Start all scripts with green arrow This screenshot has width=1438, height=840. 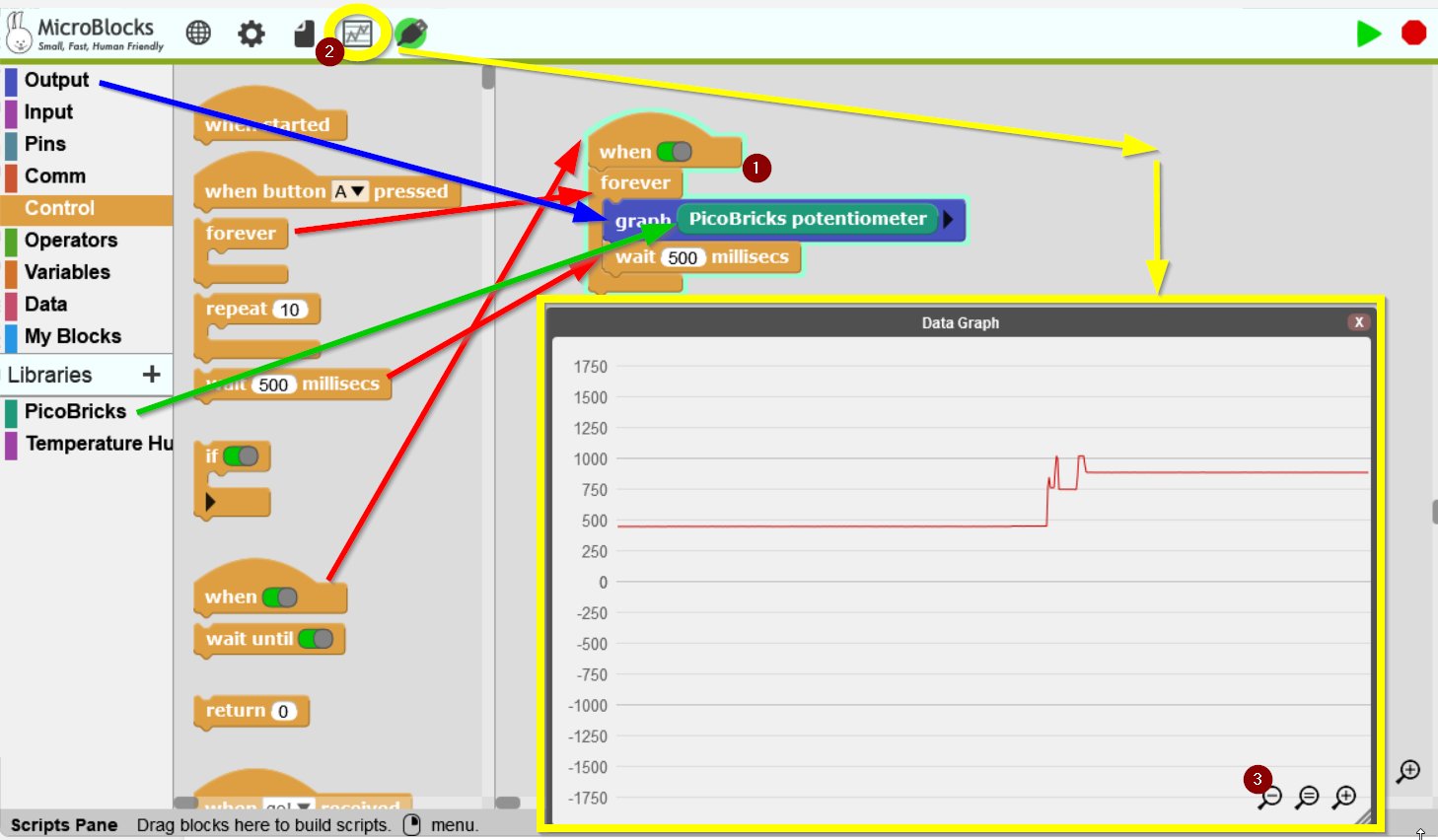[1369, 34]
